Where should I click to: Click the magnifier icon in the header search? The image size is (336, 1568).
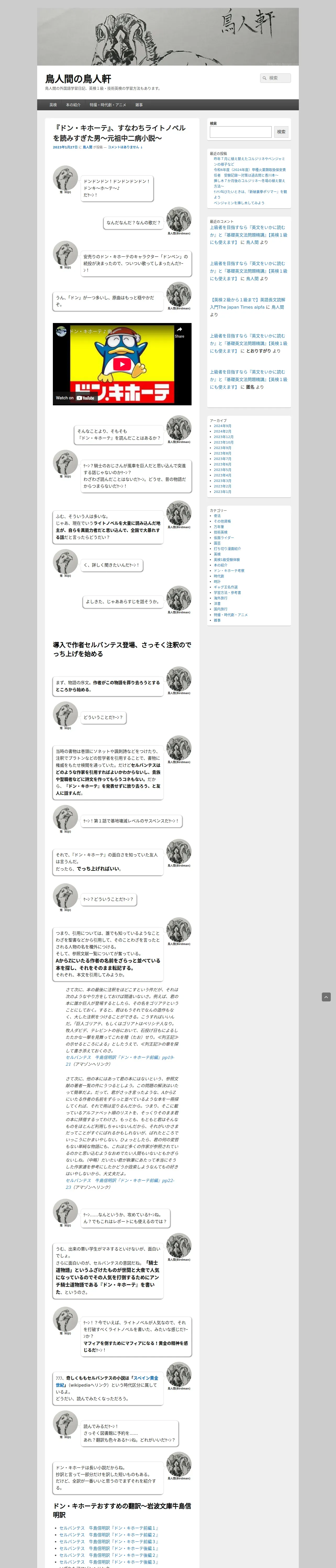coord(264,78)
